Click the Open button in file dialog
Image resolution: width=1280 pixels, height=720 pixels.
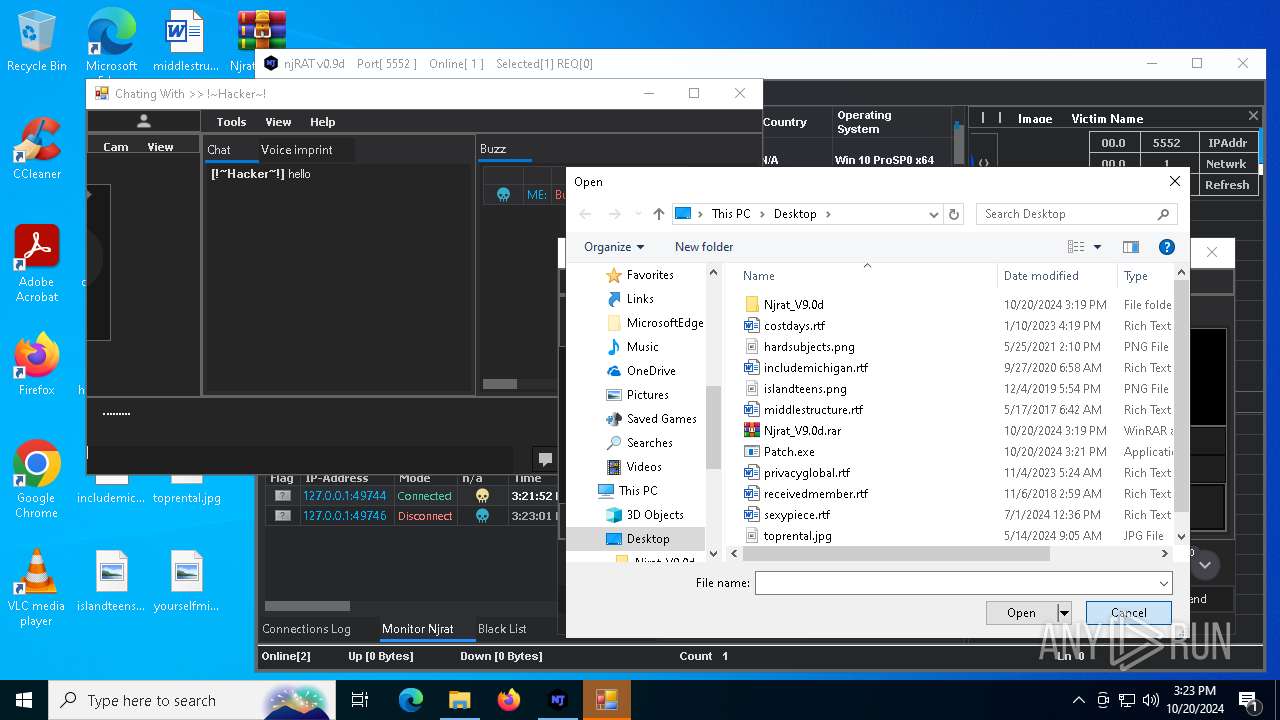click(x=1021, y=613)
